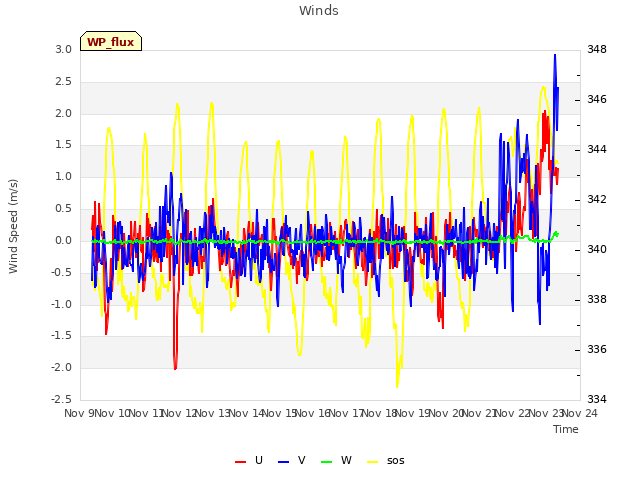640x480 pixels.
Task: Click the 336 right axis tick label
Action: (597, 349)
